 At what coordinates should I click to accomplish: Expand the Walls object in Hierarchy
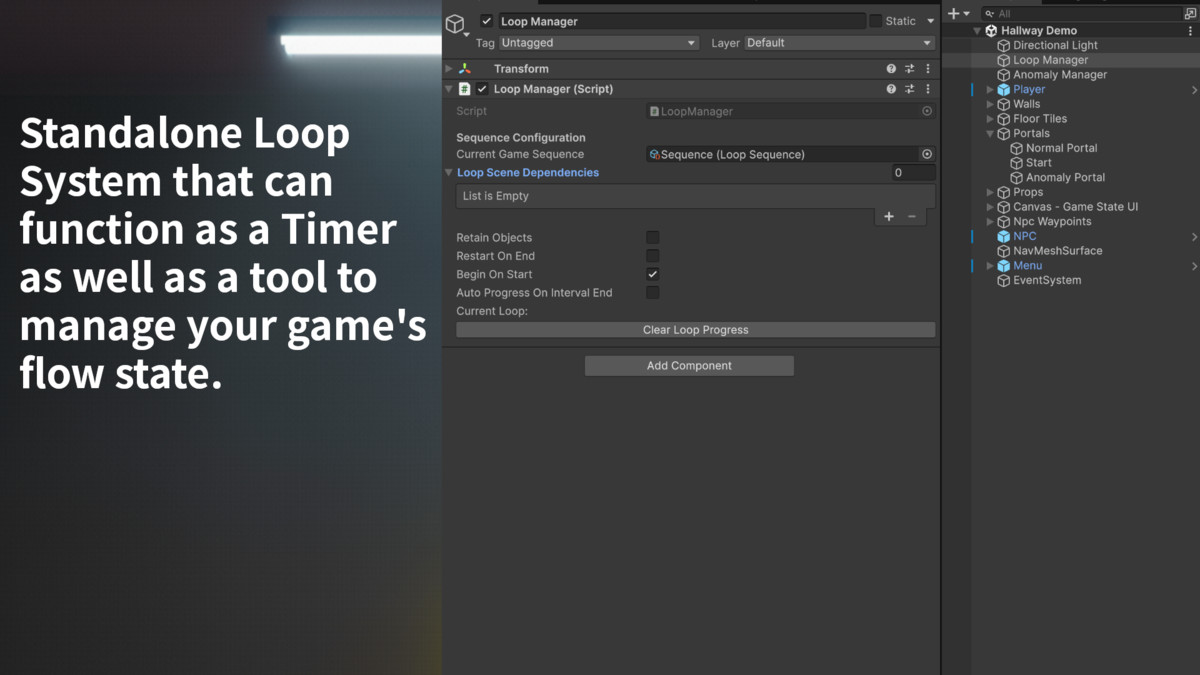point(991,104)
